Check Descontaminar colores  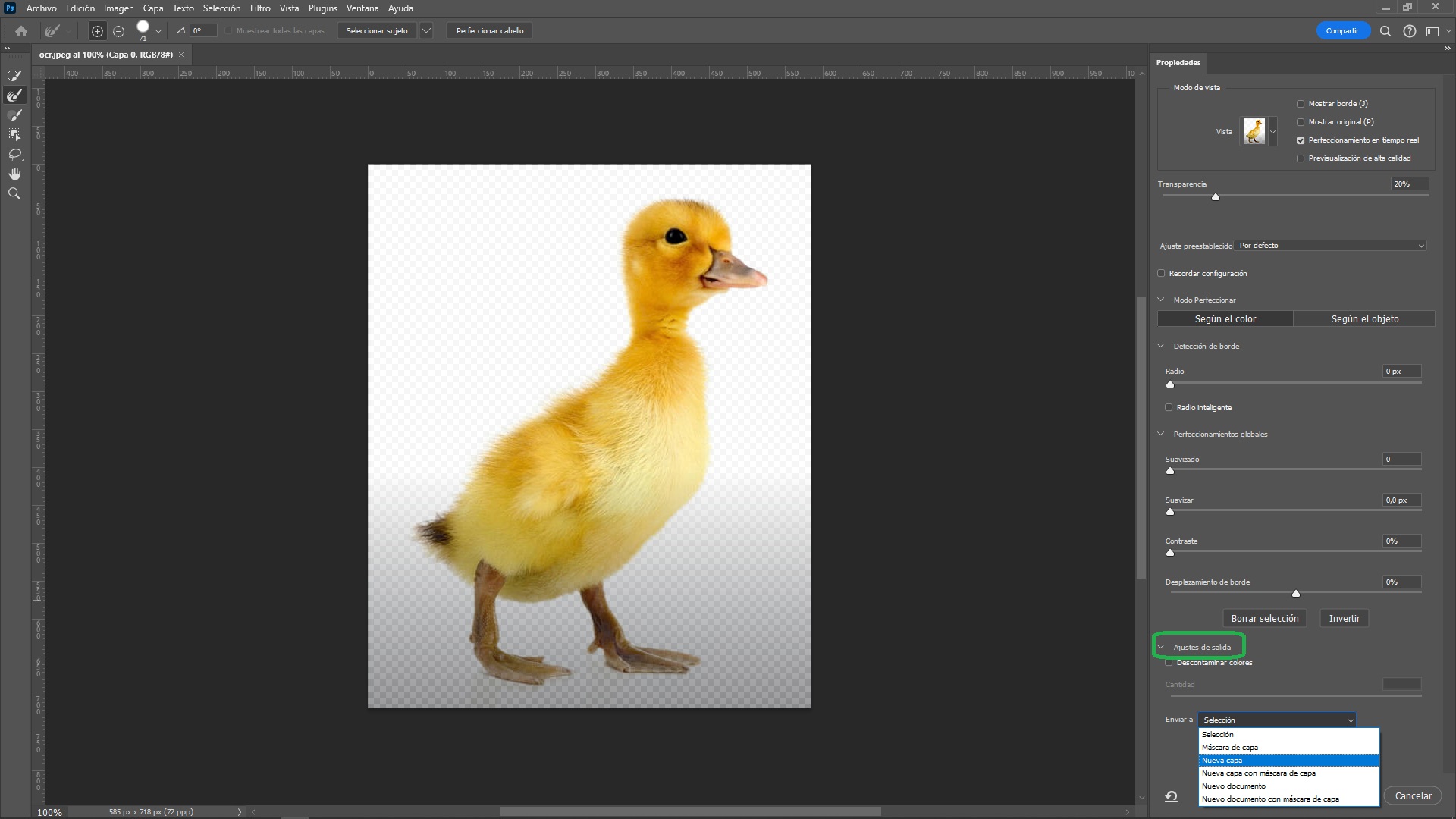point(1169,663)
